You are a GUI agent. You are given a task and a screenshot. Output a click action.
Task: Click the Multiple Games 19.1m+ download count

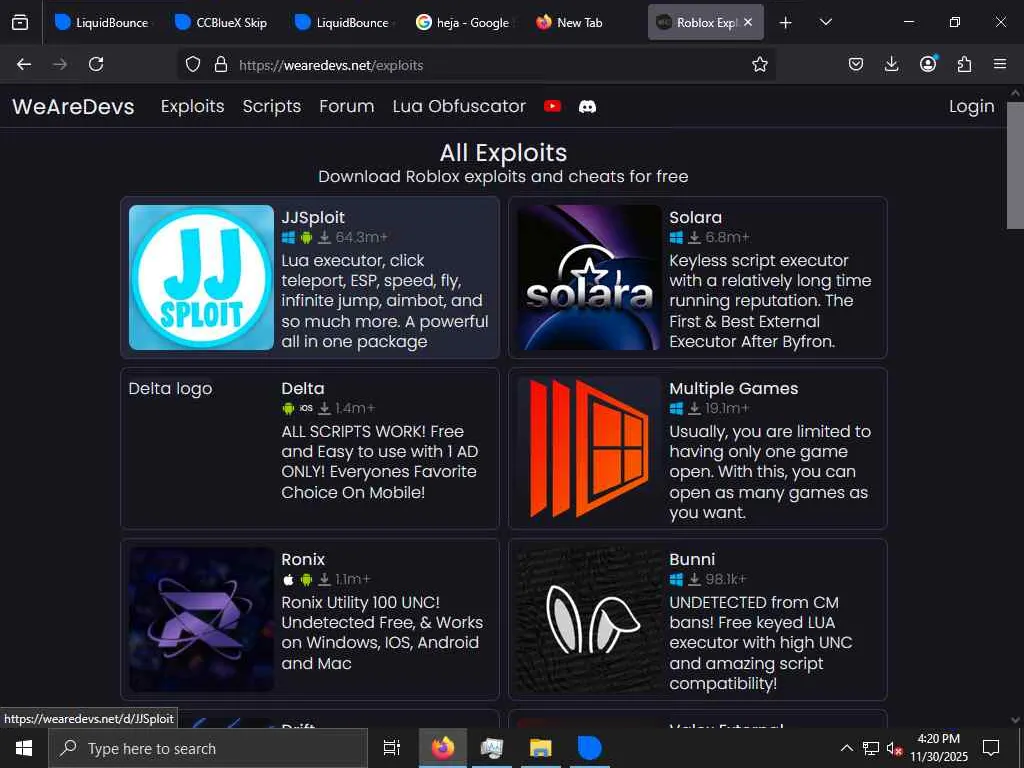pyautogui.click(x=727, y=408)
